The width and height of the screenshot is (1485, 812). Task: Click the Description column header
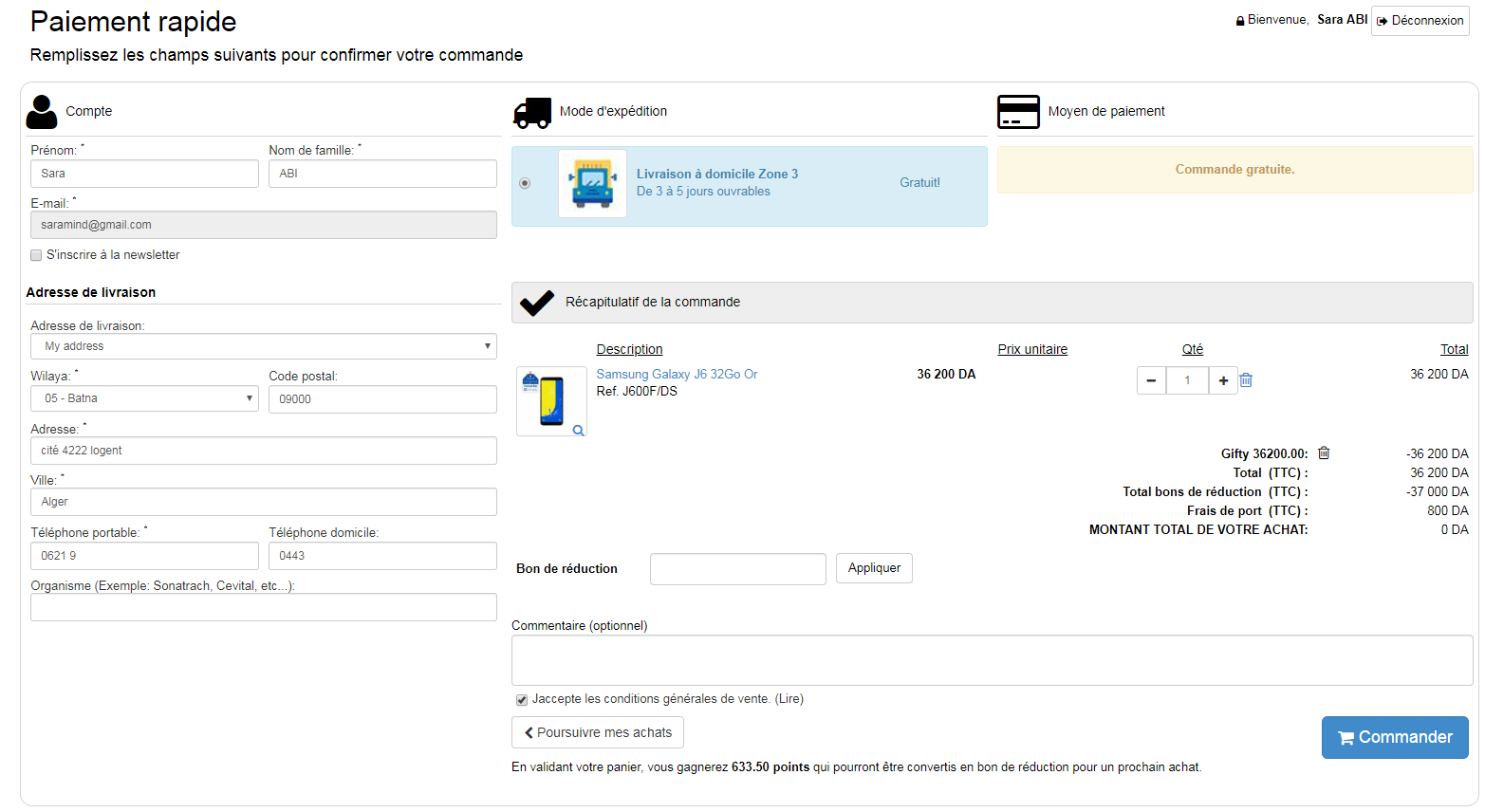coord(629,349)
